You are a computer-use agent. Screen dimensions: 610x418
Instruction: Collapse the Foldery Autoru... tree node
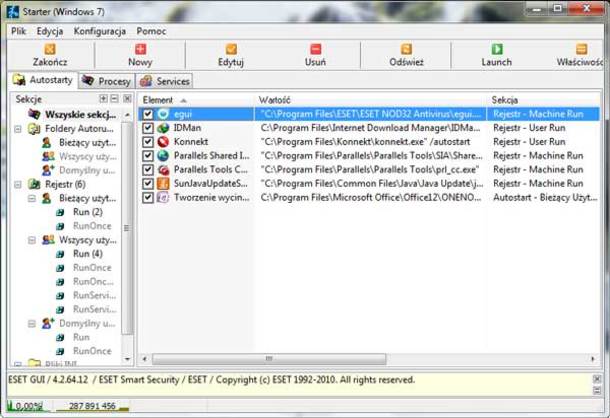tap(18, 129)
